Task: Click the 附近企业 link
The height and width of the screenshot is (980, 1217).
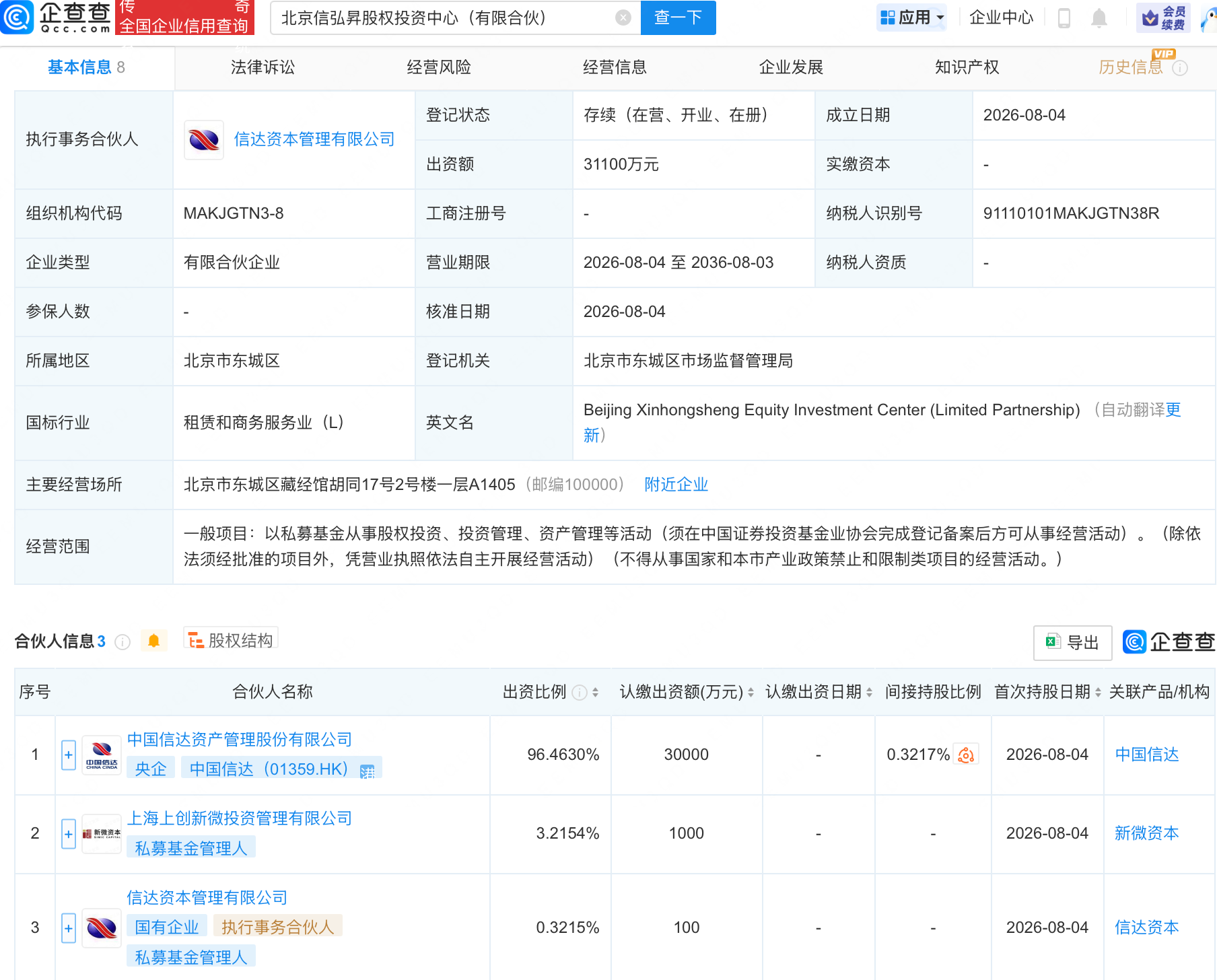Action: (676, 485)
